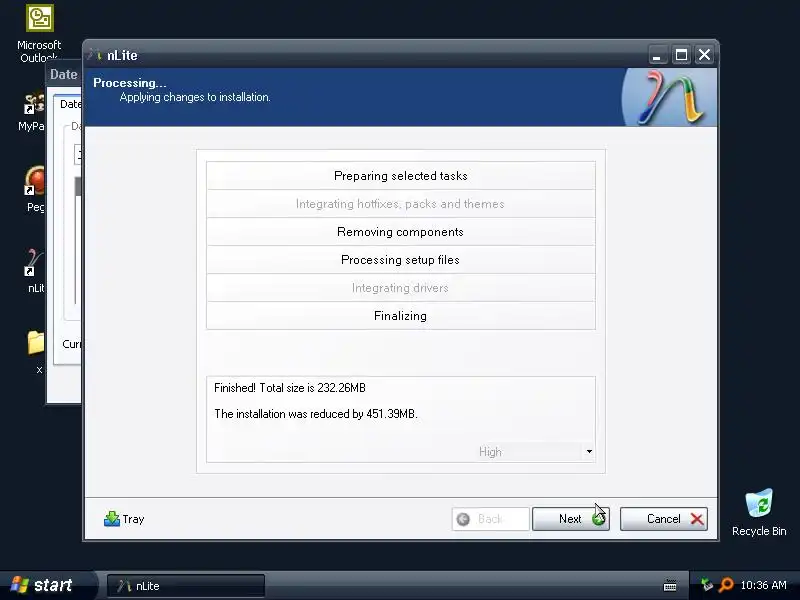
Task: Click the taskbar clock showing 10:36 AM
Action: click(x=763, y=585)
